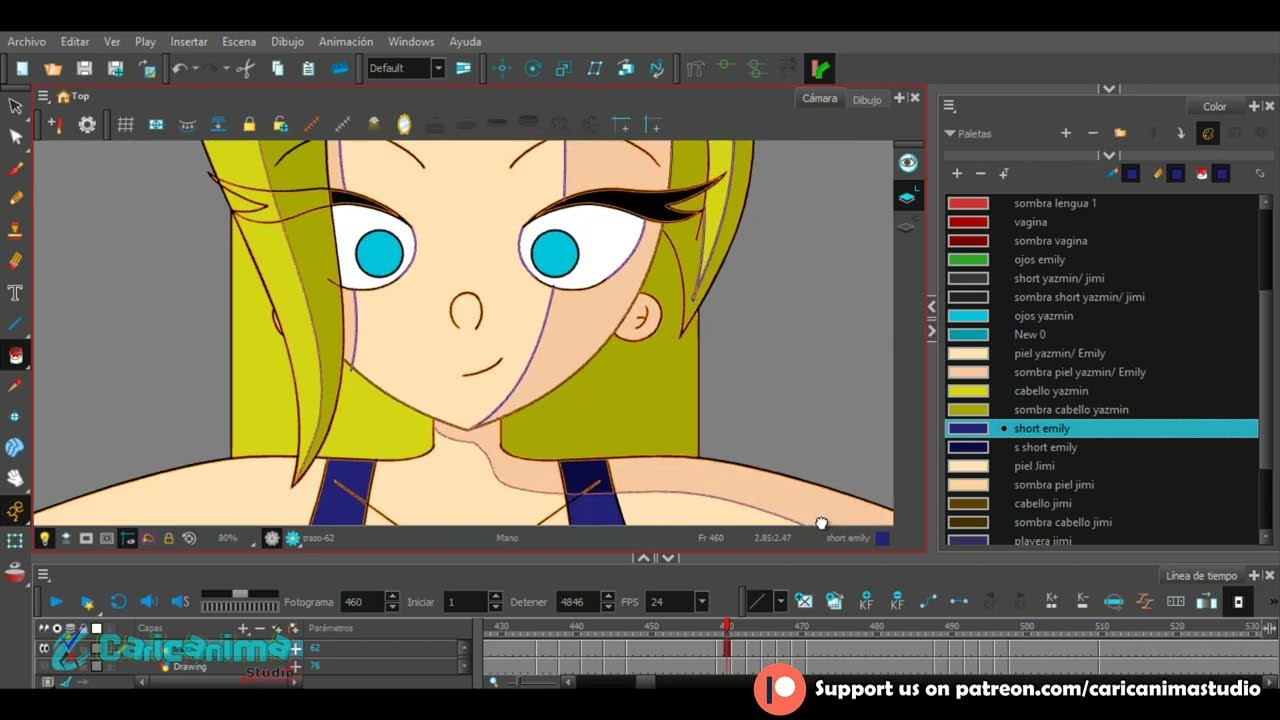1280x720 pixels.
Task: Click the palette editor painter's palette icon
Action: pyautogui.click(x=1208, y=133)
